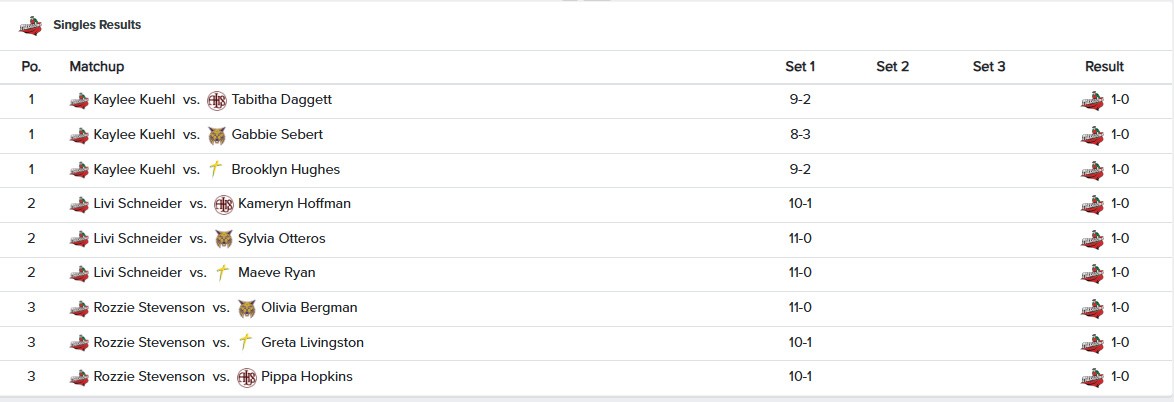Screen dimensions: 1174x402
Task: Click the winner logo in Pippa Hopkins row
Action: pos(1092,377)
